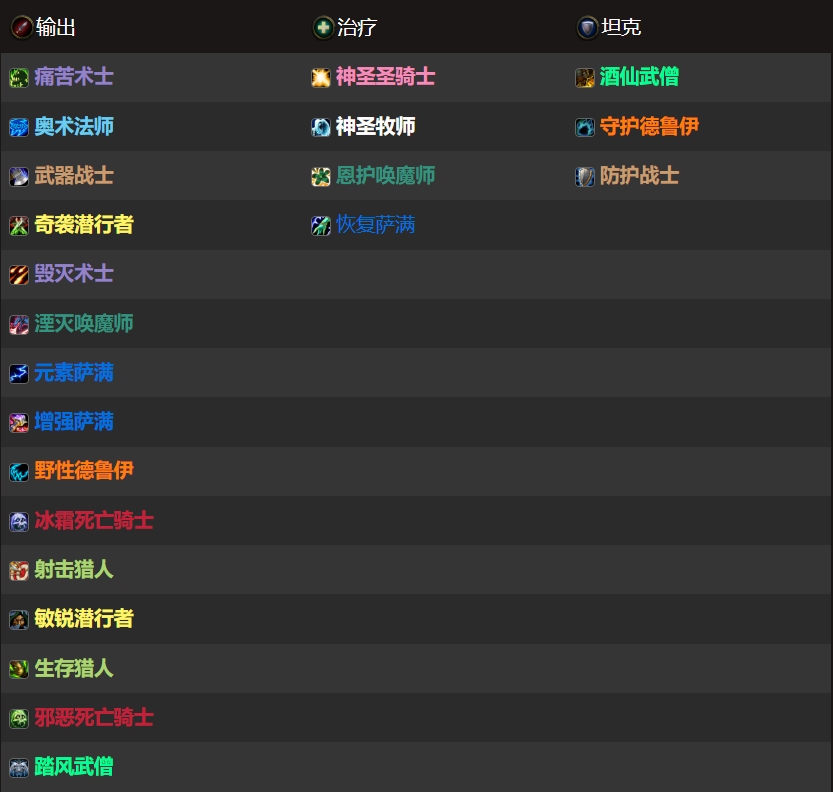Click the Holy Paladin (神圣圣骑士) spec icon
This screenshot has height=792, width=833.
[322, 77]
